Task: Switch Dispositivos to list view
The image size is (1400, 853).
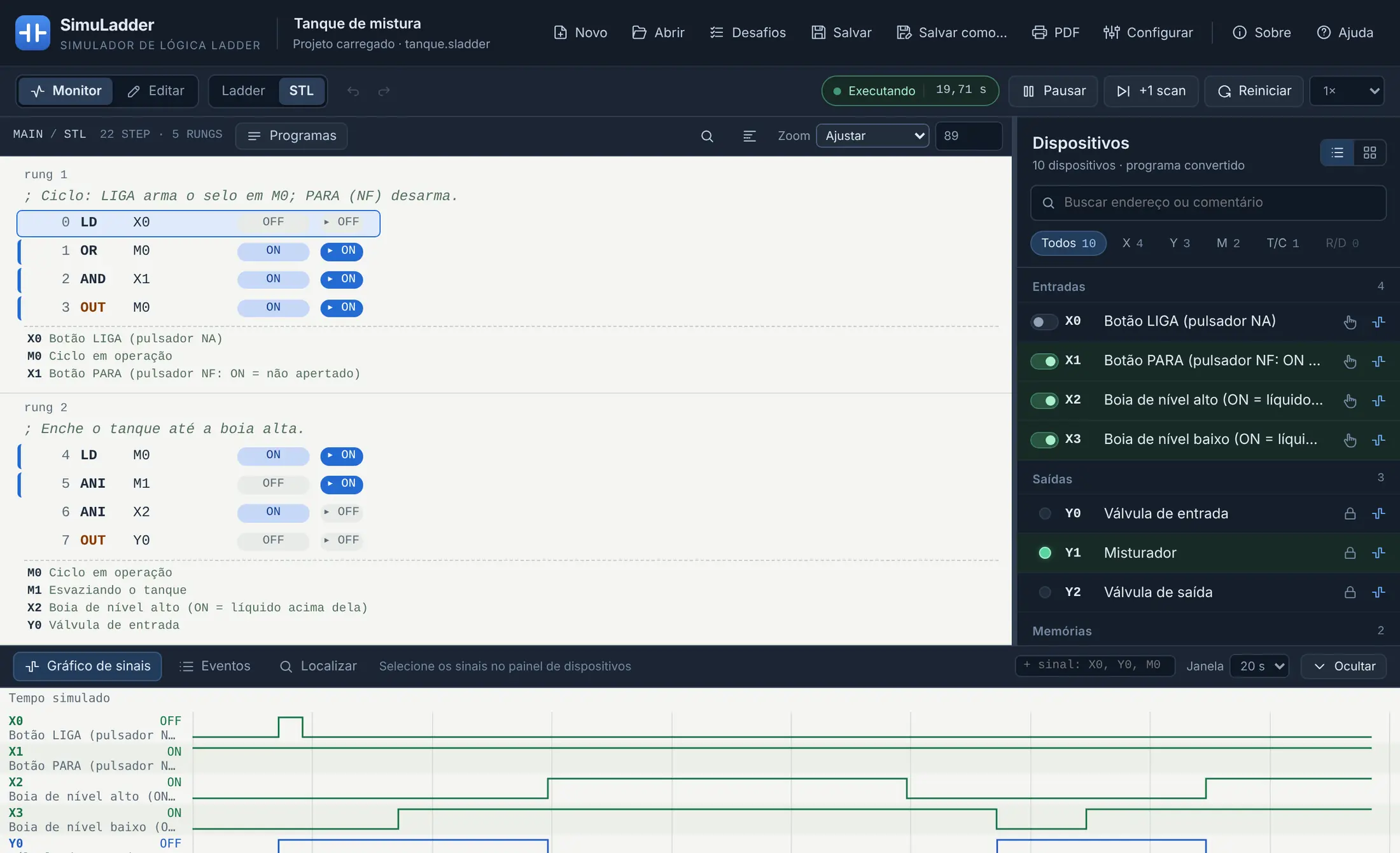Action: (x=1337, y=153)
